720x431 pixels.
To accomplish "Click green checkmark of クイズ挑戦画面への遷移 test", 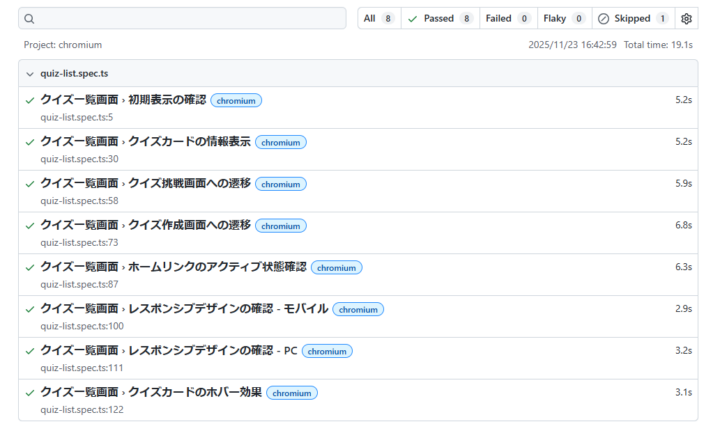I will click(x=30, y=184).
